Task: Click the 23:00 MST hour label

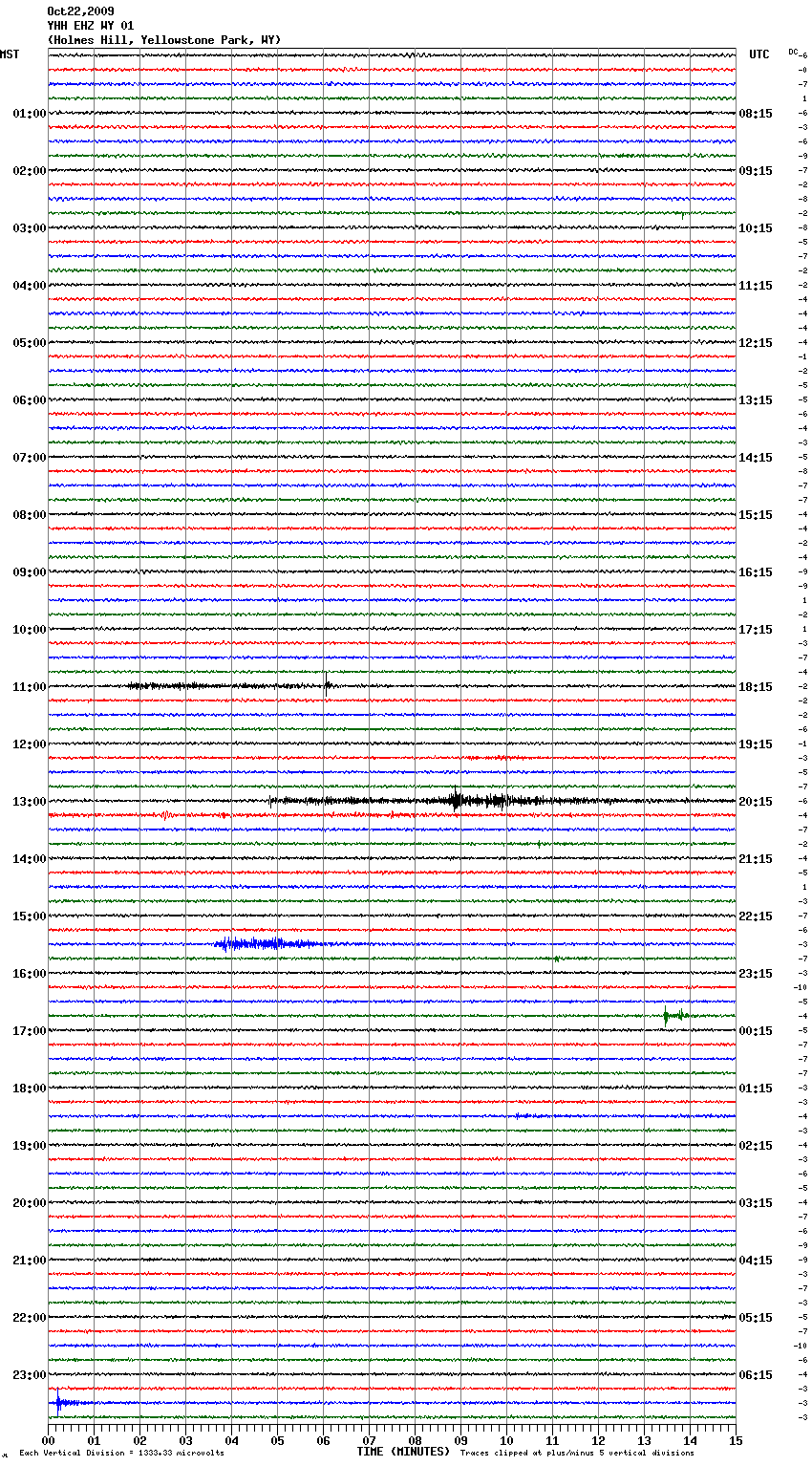Action: pyautogui.click(x=30, y=1375)
